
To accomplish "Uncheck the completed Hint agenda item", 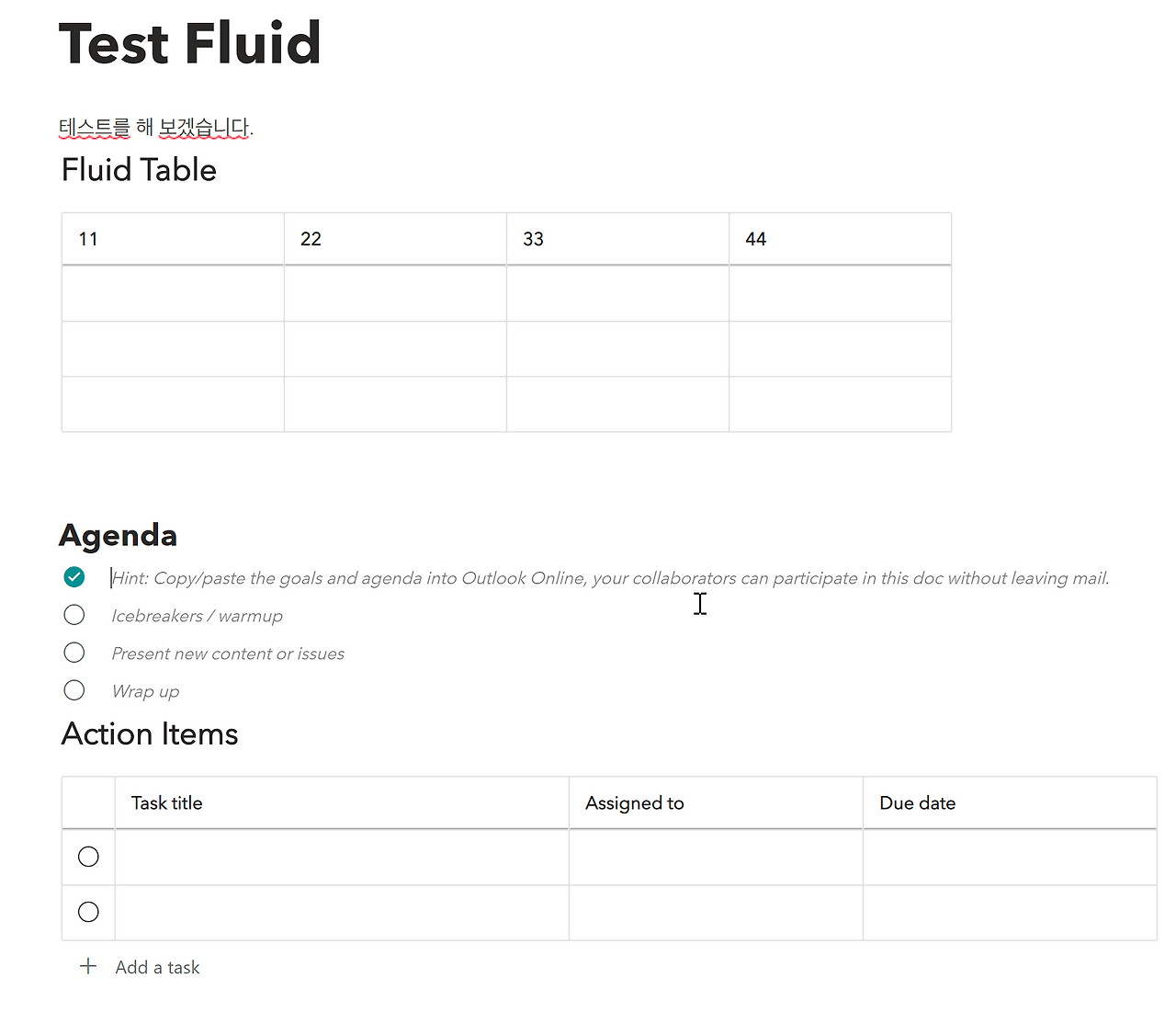I will coord(74,577).
